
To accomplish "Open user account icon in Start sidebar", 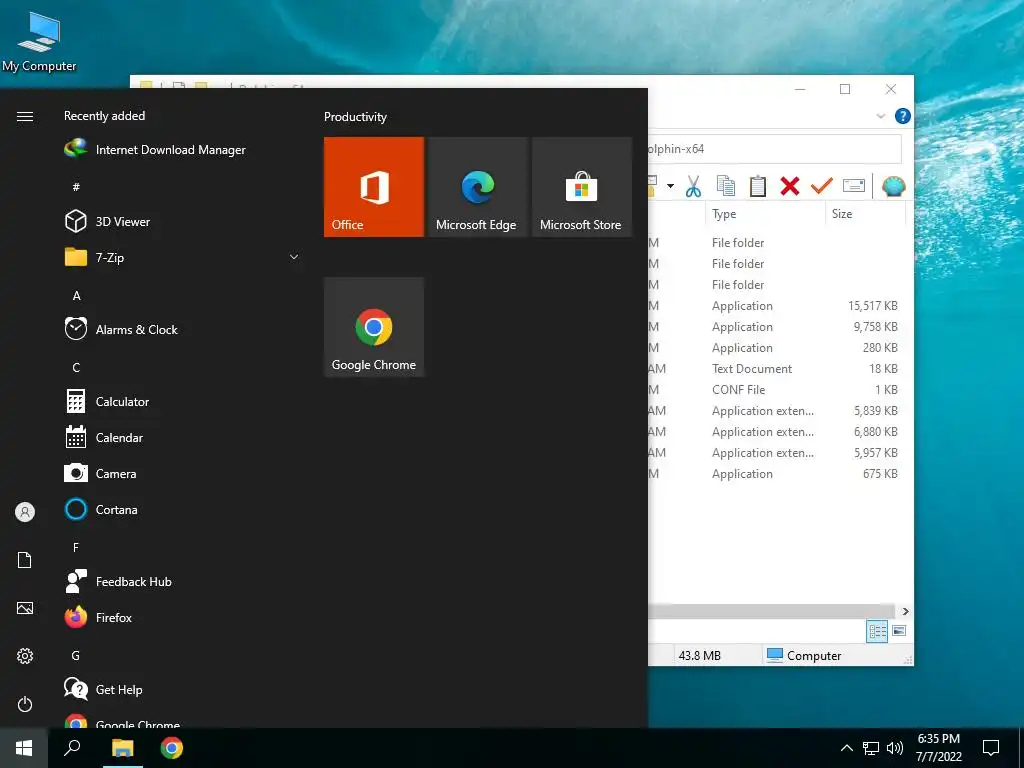I will [25, 512].
